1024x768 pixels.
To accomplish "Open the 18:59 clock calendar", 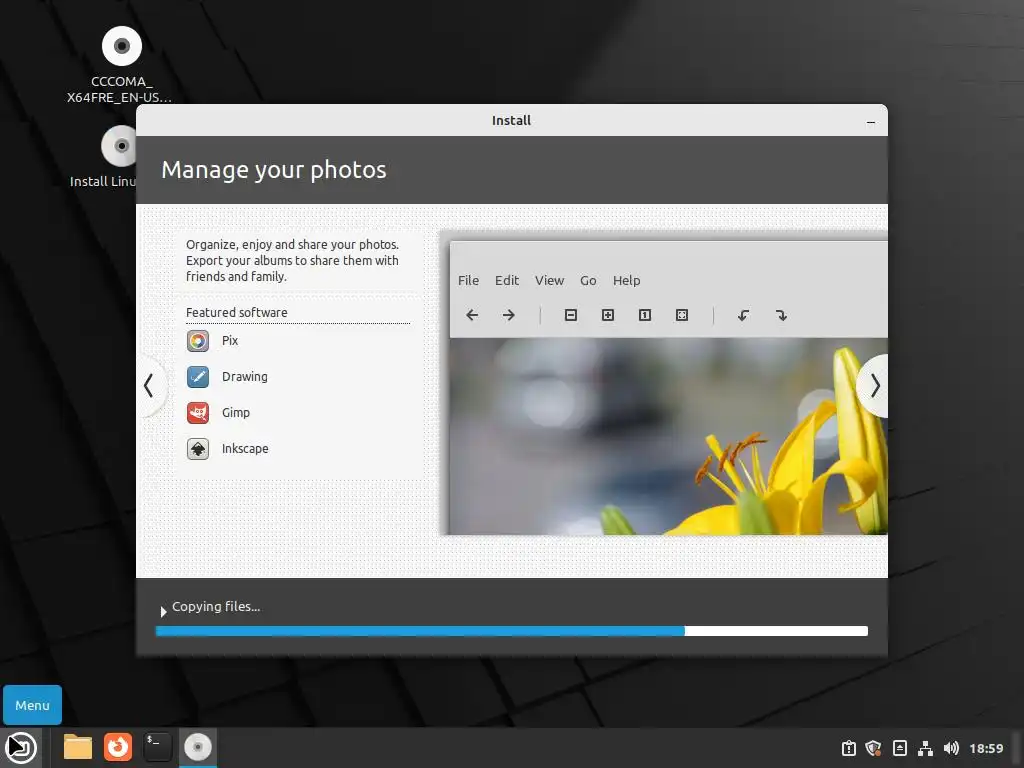I will 986,748.
